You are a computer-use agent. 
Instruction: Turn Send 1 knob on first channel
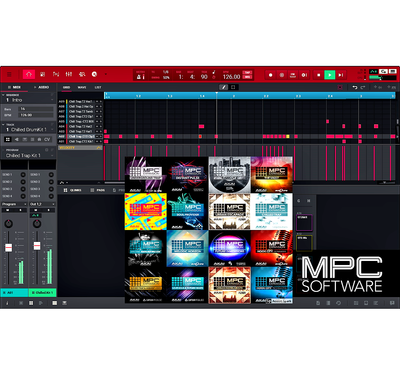coord(23,175)
